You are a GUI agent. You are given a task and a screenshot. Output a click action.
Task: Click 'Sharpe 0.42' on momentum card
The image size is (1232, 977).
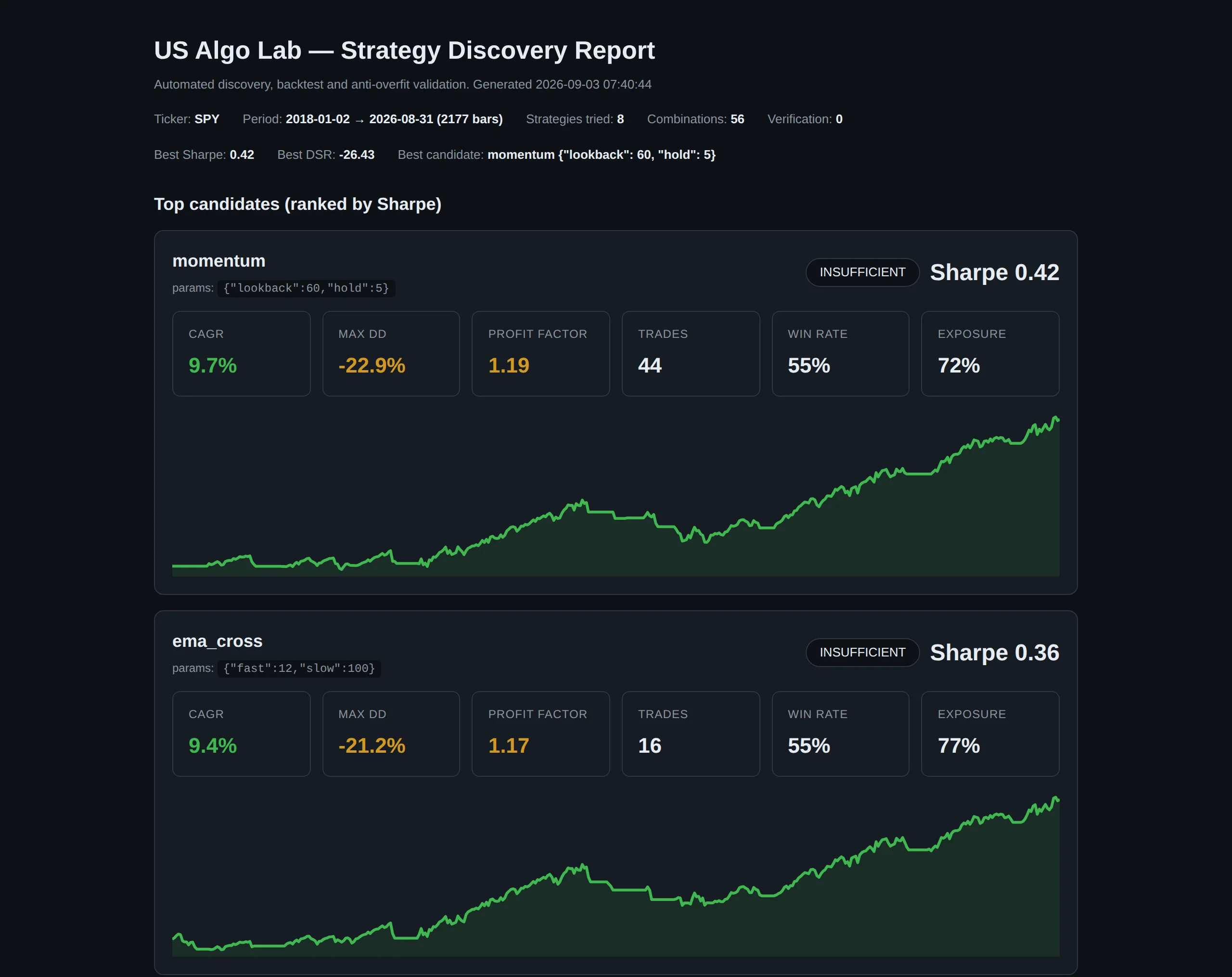(x=994, y=272)
